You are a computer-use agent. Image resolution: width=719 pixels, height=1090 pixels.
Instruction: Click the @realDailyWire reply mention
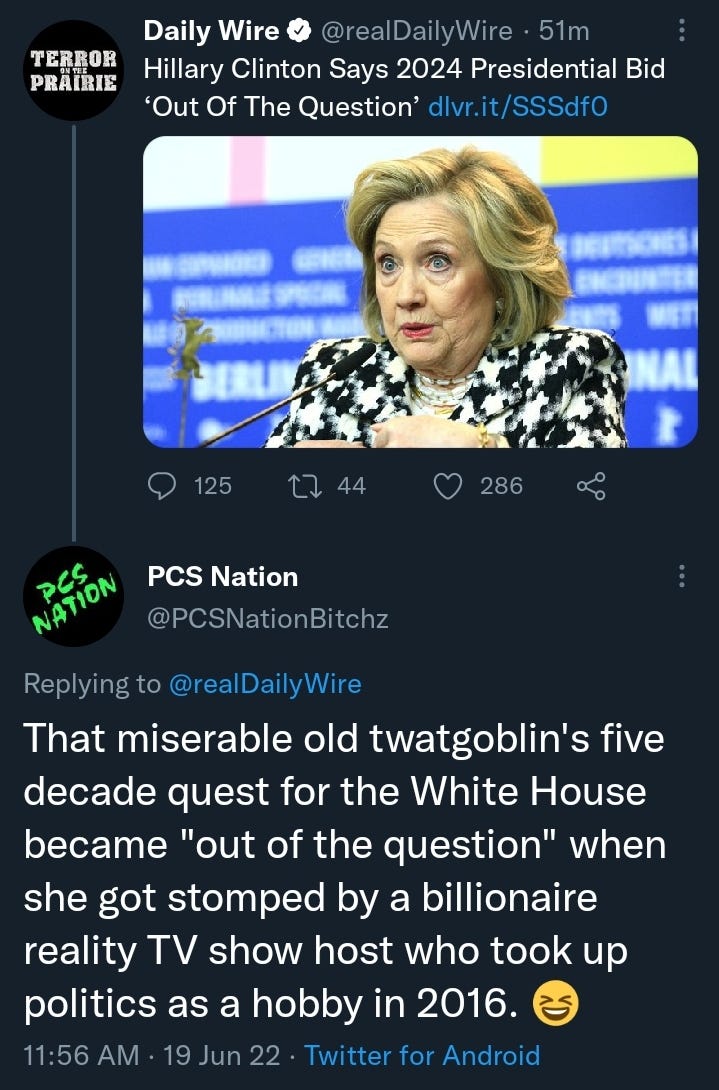coord(265,684)
